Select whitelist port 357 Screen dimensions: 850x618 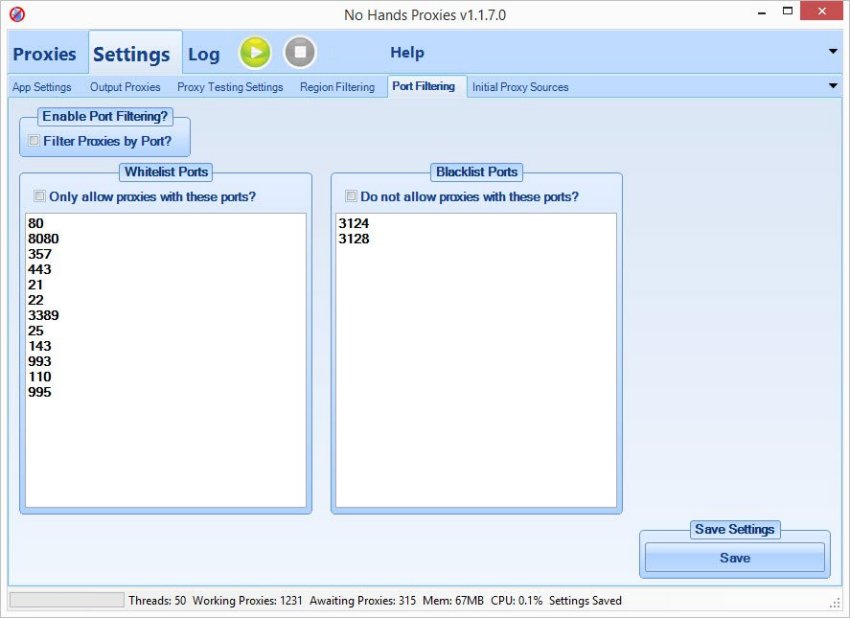click(x=40, y=254)
